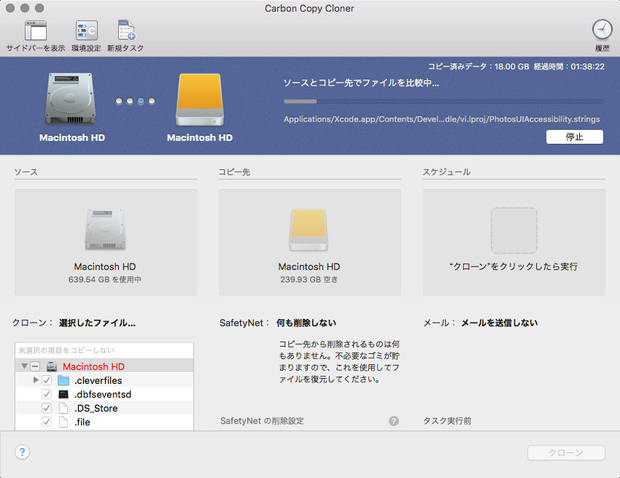Open SafetyNet deletion settings help icon
The image size is (620, 478).
tap(393, 421)
